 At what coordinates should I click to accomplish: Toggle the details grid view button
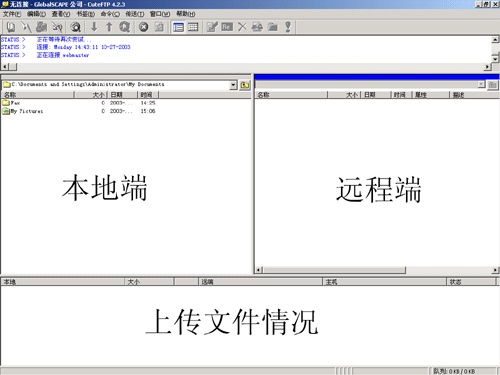tap(193, 27)
